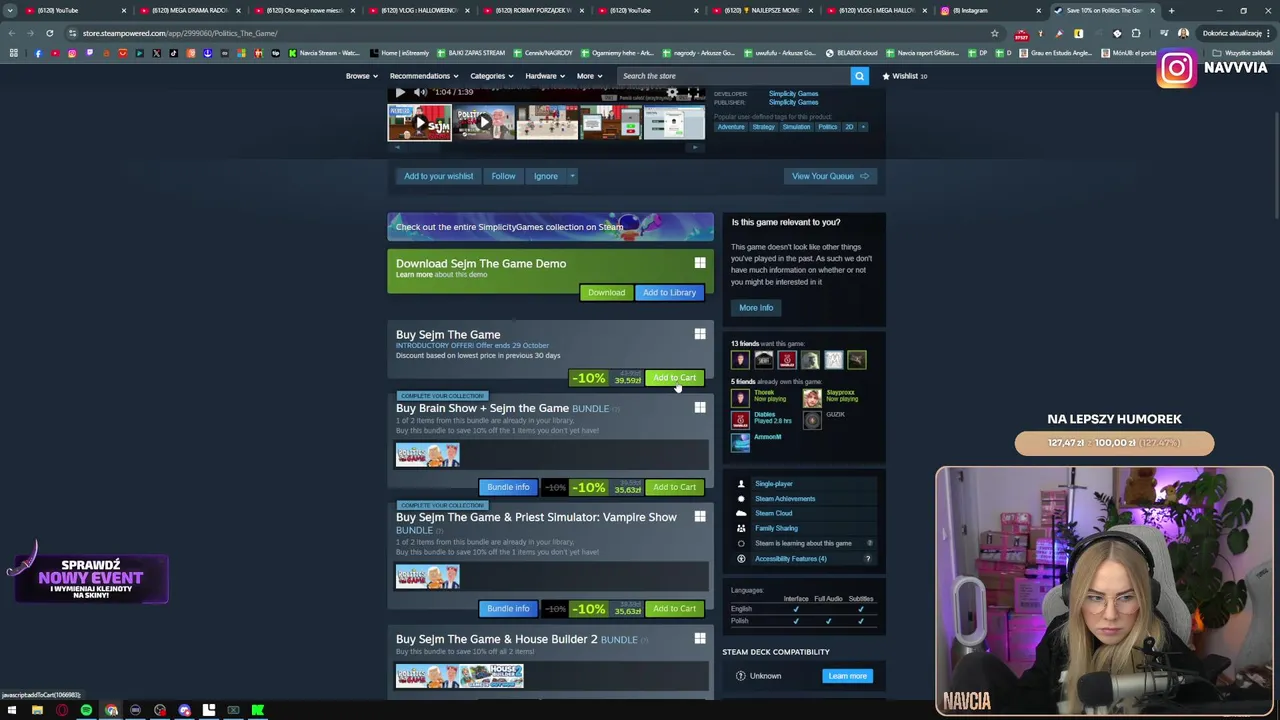The image size is (1280, 720).
Task: Open the More menu
Action: (x=589, y=76)
